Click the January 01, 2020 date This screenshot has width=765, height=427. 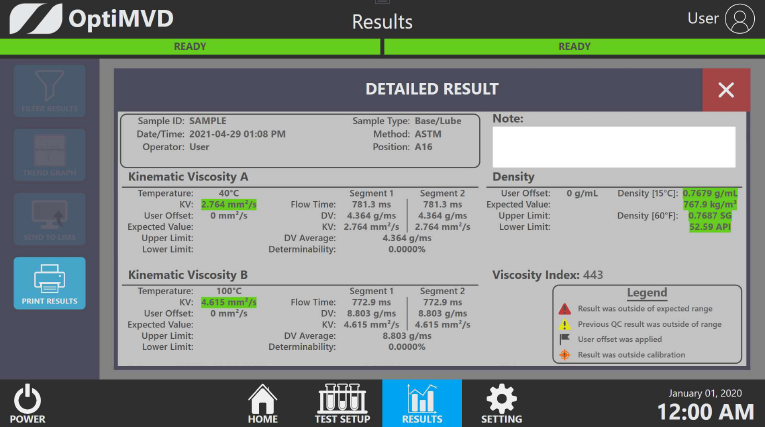[705, 393]
